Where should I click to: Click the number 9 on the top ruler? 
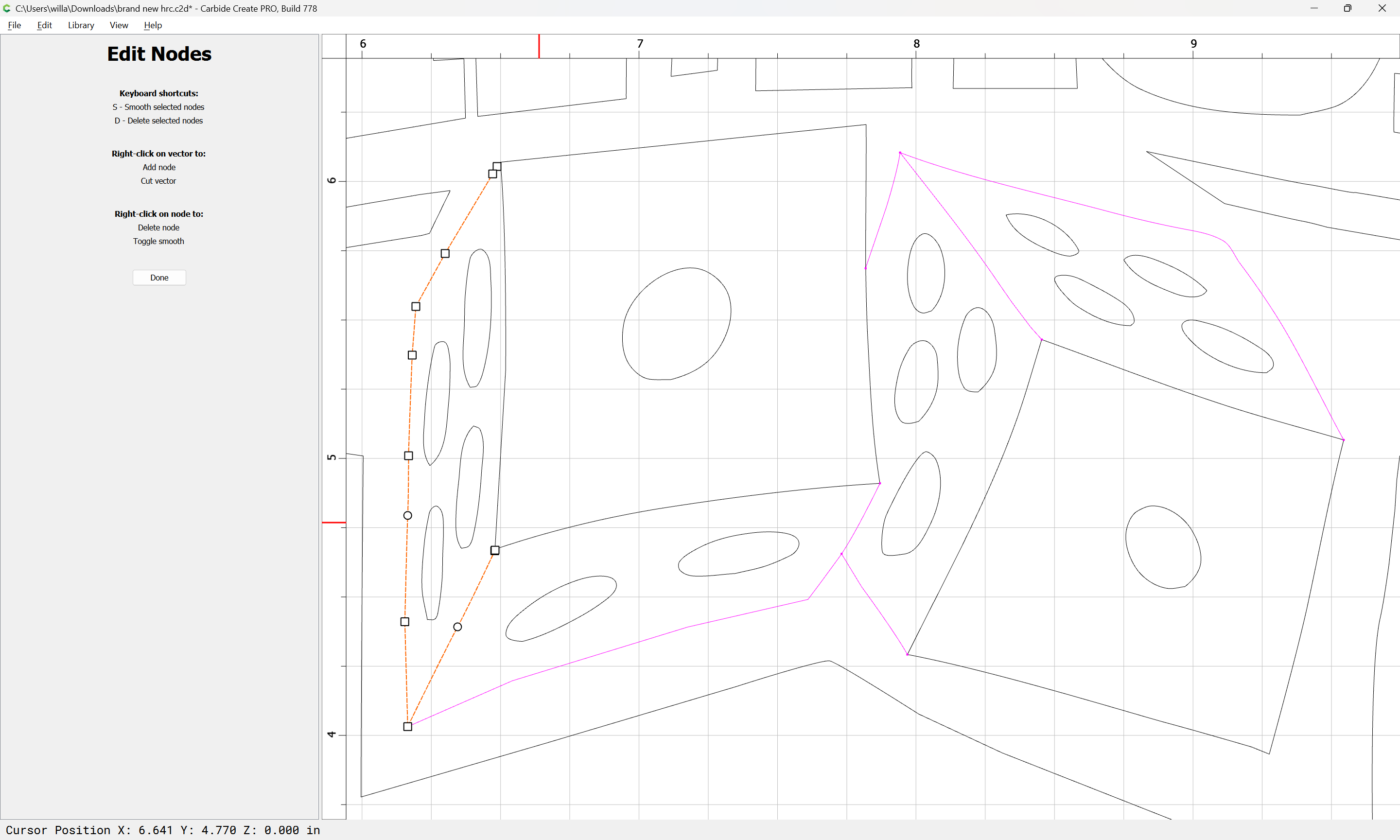1193,44
